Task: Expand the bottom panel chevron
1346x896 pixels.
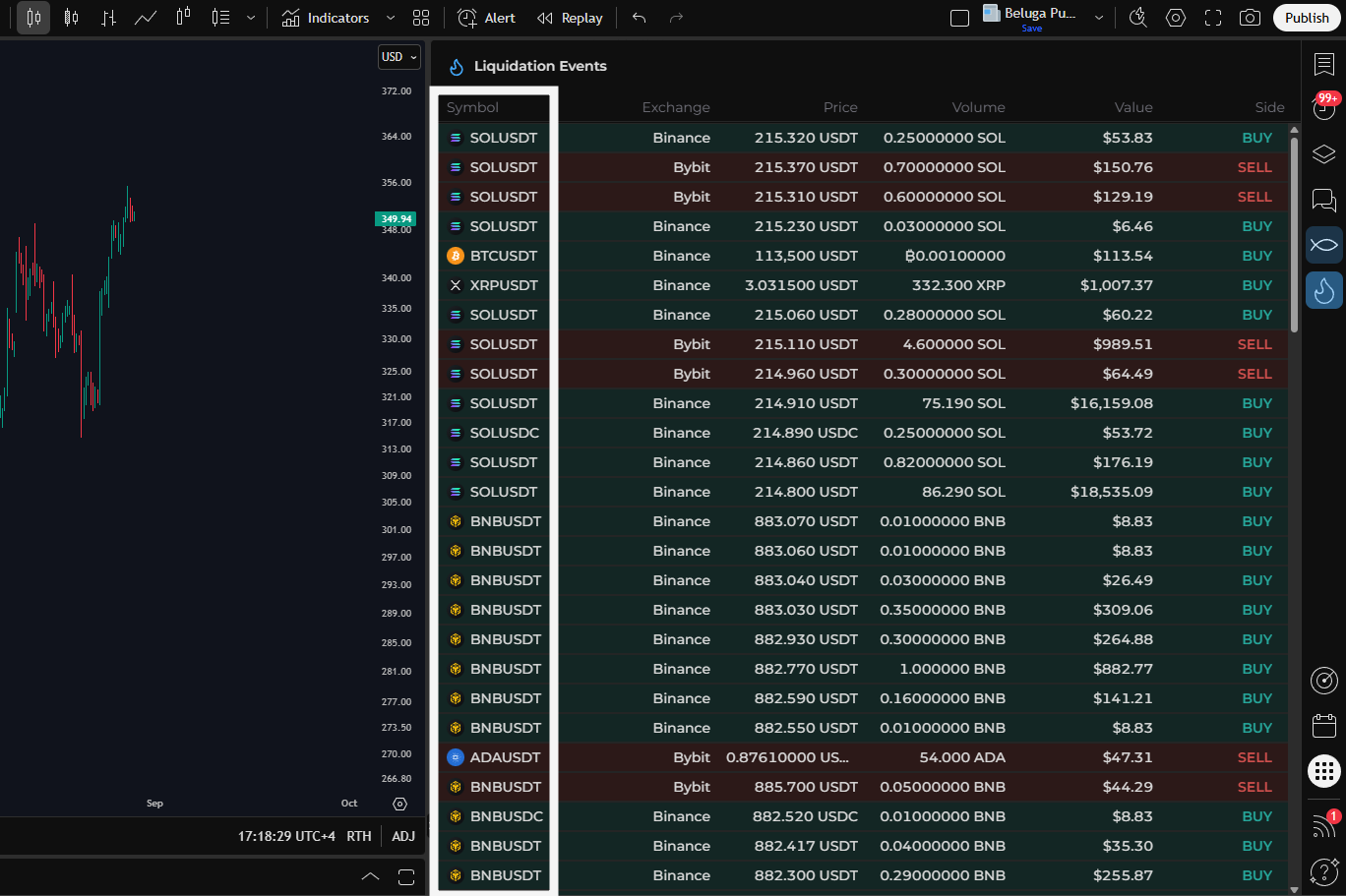Action: (x=371, y=876)
